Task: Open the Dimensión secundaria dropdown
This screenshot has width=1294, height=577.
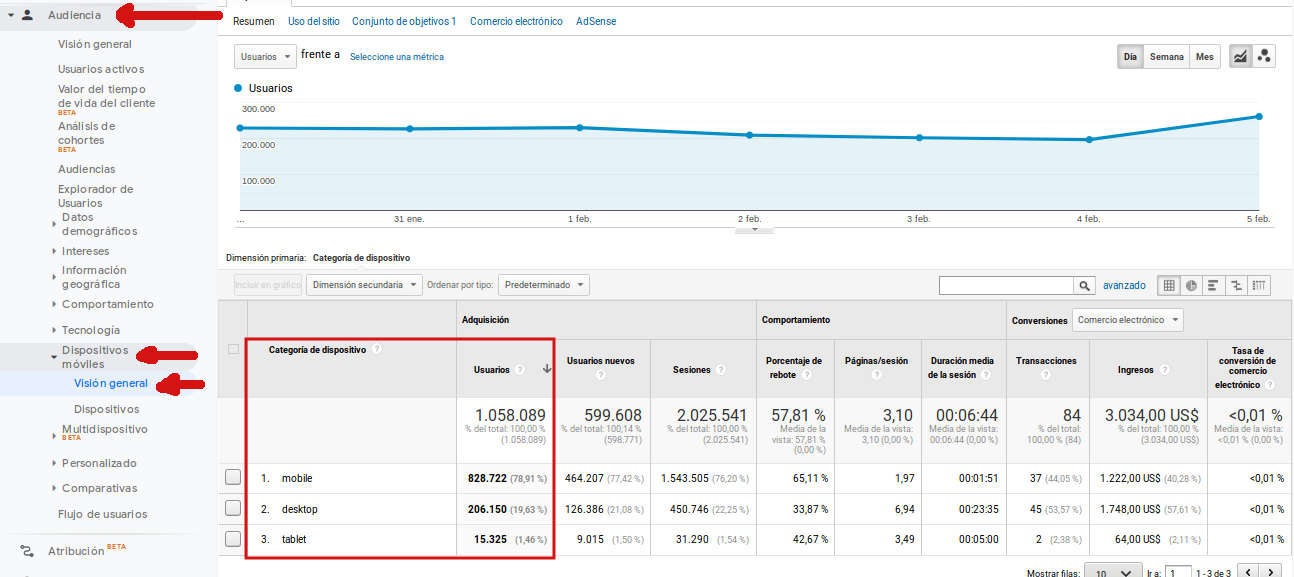Action: pos(364,285)
